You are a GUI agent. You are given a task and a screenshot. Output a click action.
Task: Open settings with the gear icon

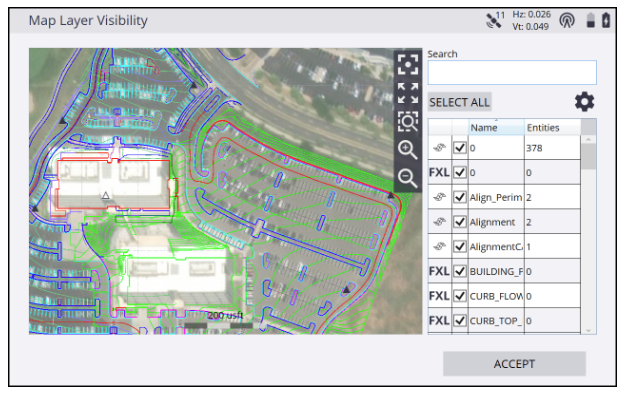[x=584, y=102]
